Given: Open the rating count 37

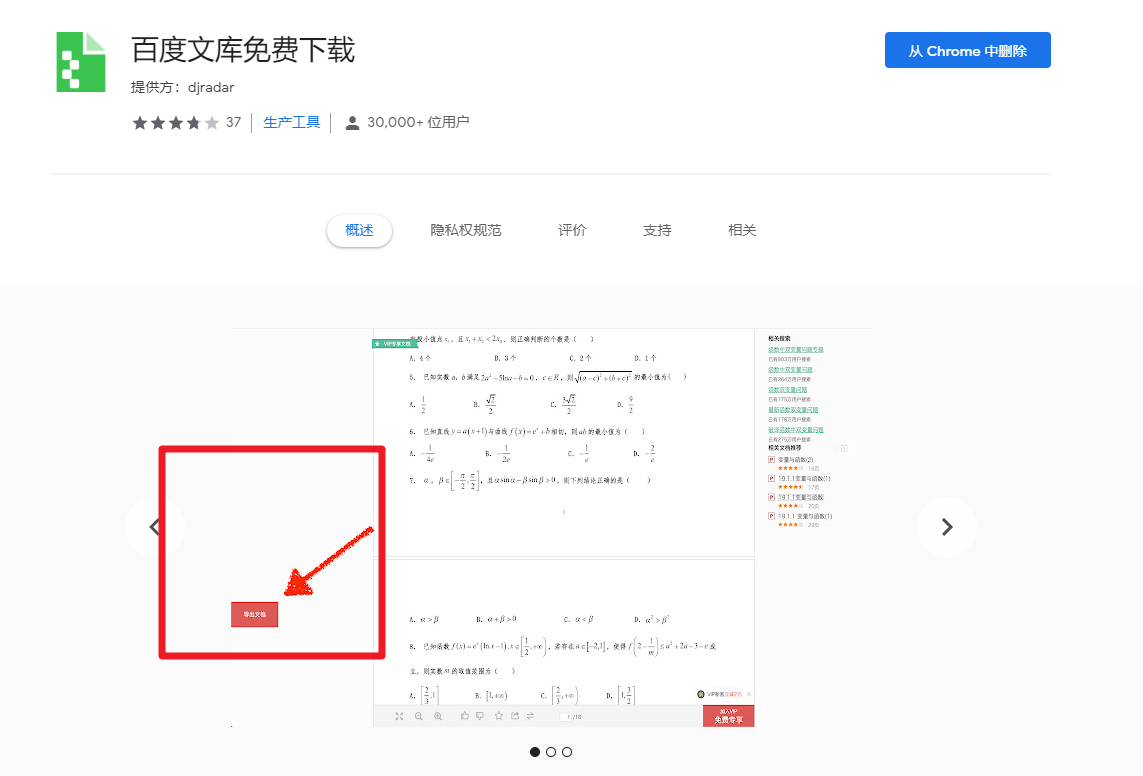Looking at the screenshot, I should (233, 122).
